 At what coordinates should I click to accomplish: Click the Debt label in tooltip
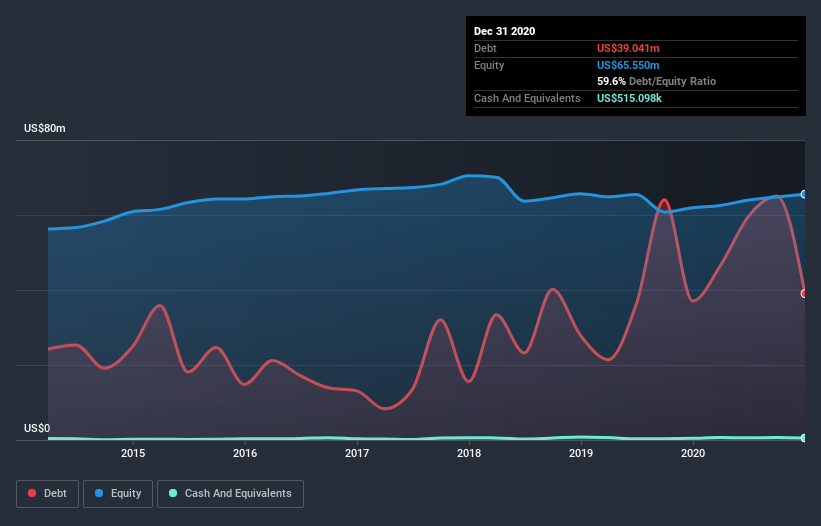click(x=485, y=48)
